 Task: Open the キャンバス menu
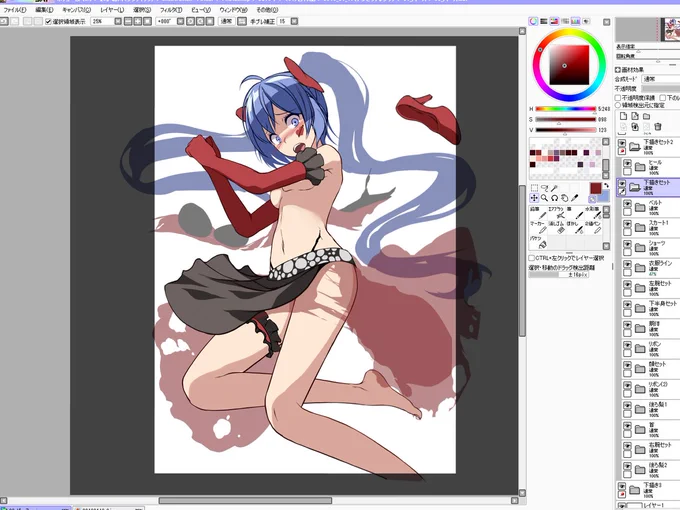point(76,10)
